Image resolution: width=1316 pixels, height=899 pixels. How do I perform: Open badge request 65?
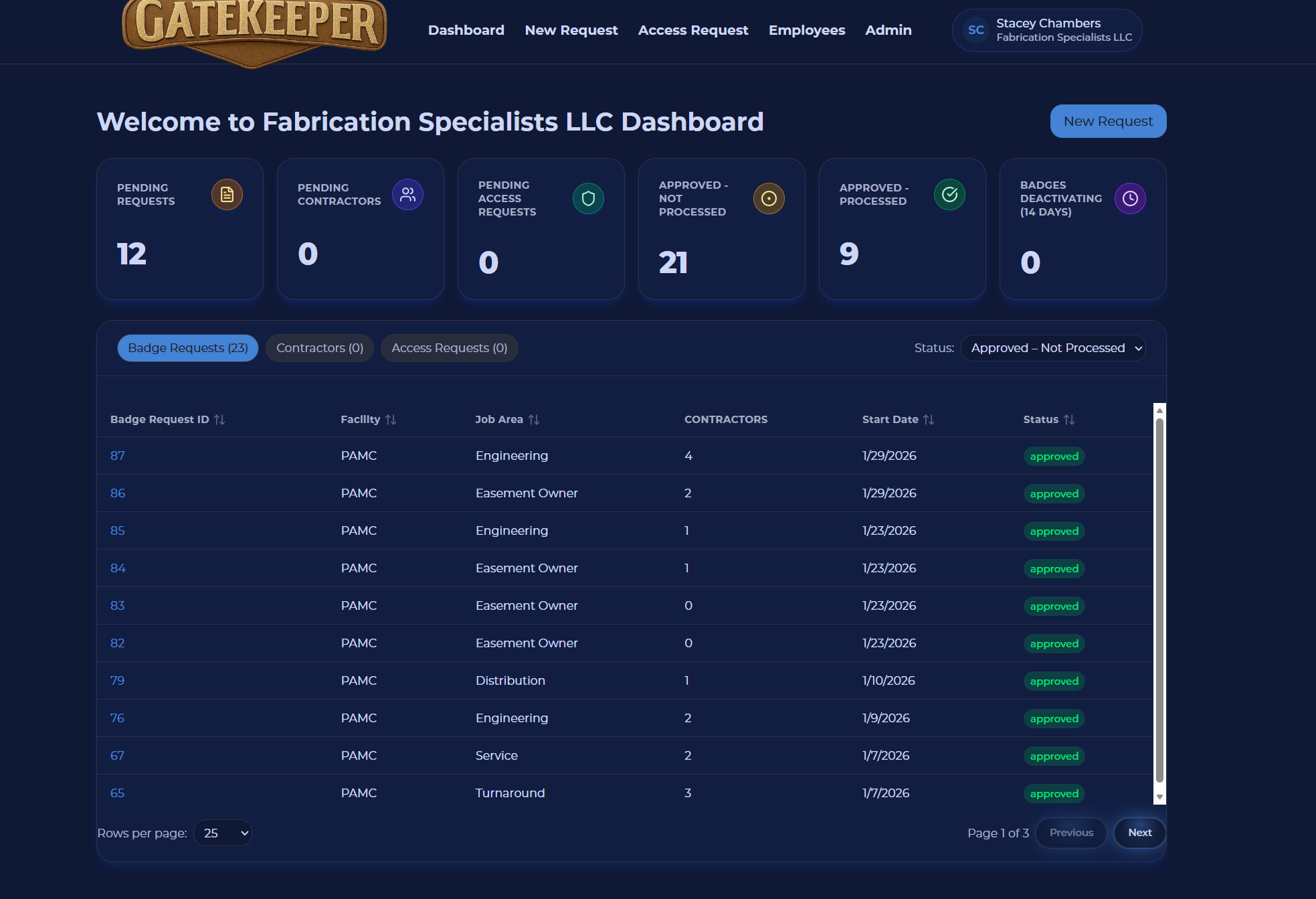(x=118, y=793)
